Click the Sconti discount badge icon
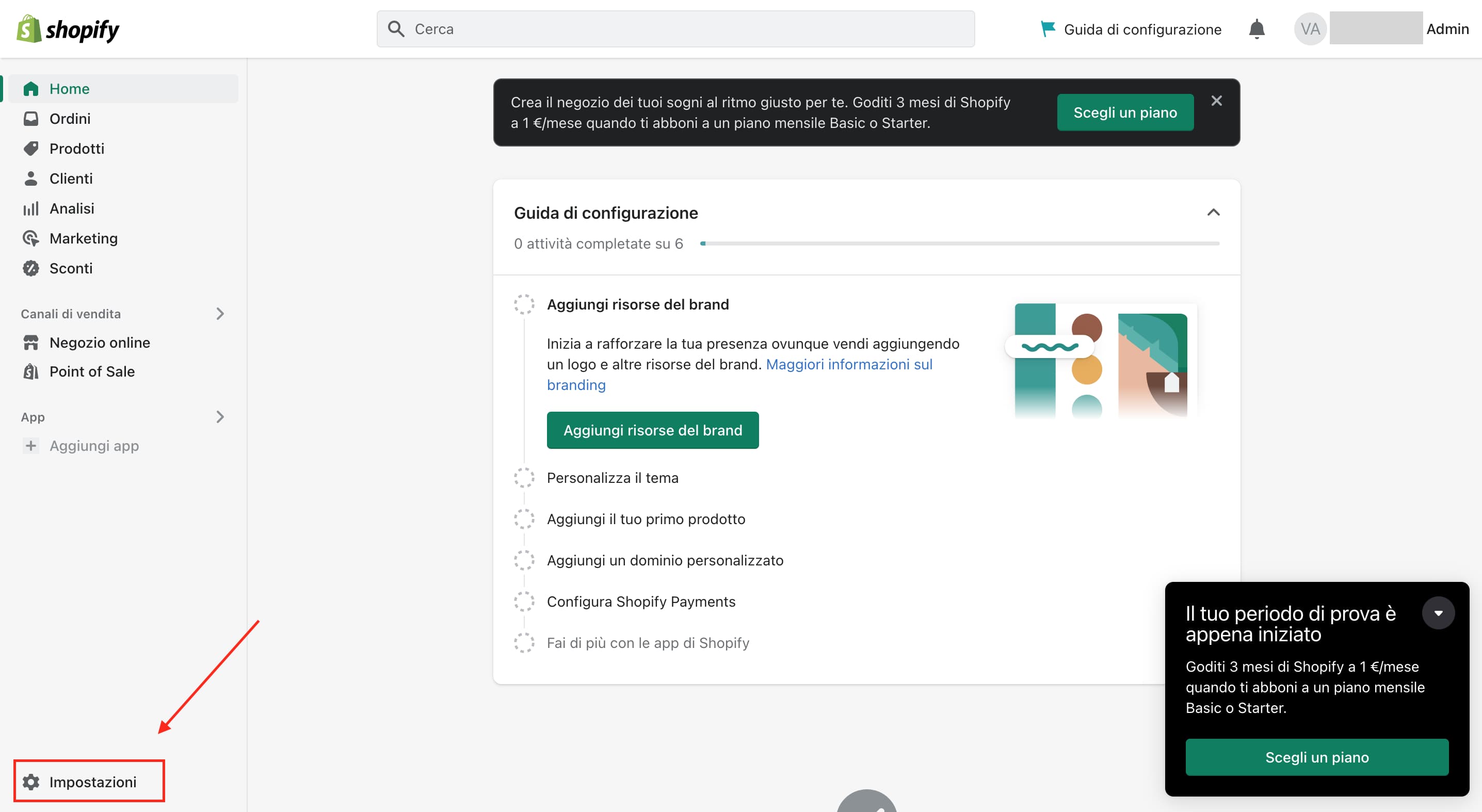This screenshot has width=1482, height=812. pyautogui.click(x=30, y=268)
